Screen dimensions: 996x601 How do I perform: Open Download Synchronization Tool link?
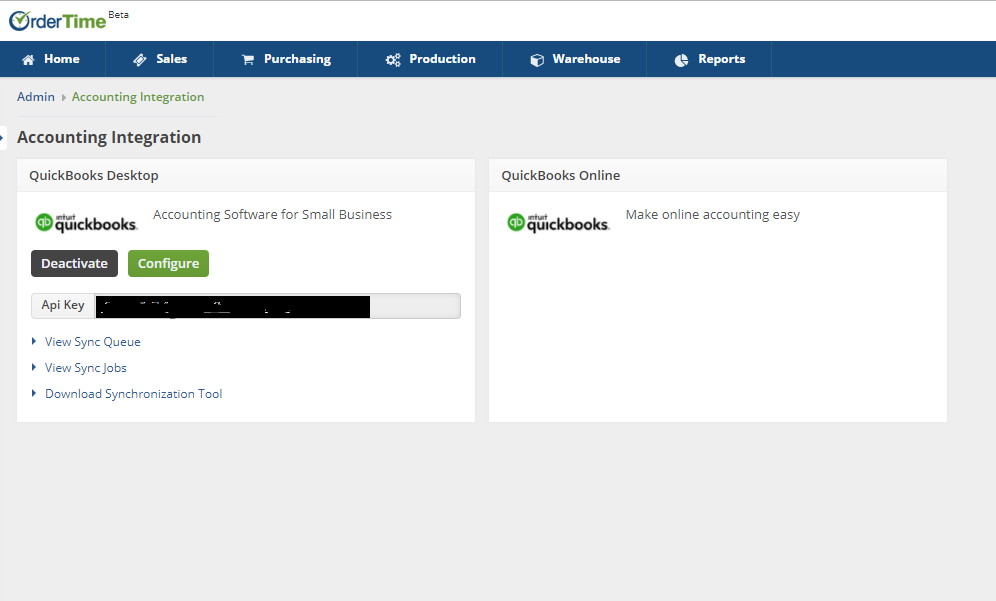tap(133, 394)
